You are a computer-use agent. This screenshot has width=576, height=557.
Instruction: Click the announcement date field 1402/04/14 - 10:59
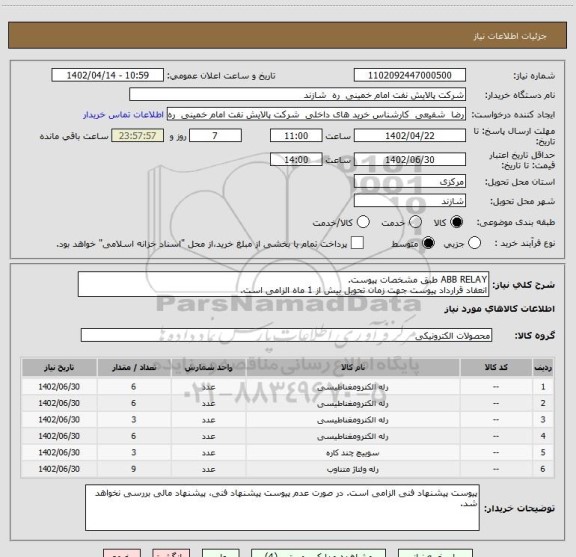[108, 75]
